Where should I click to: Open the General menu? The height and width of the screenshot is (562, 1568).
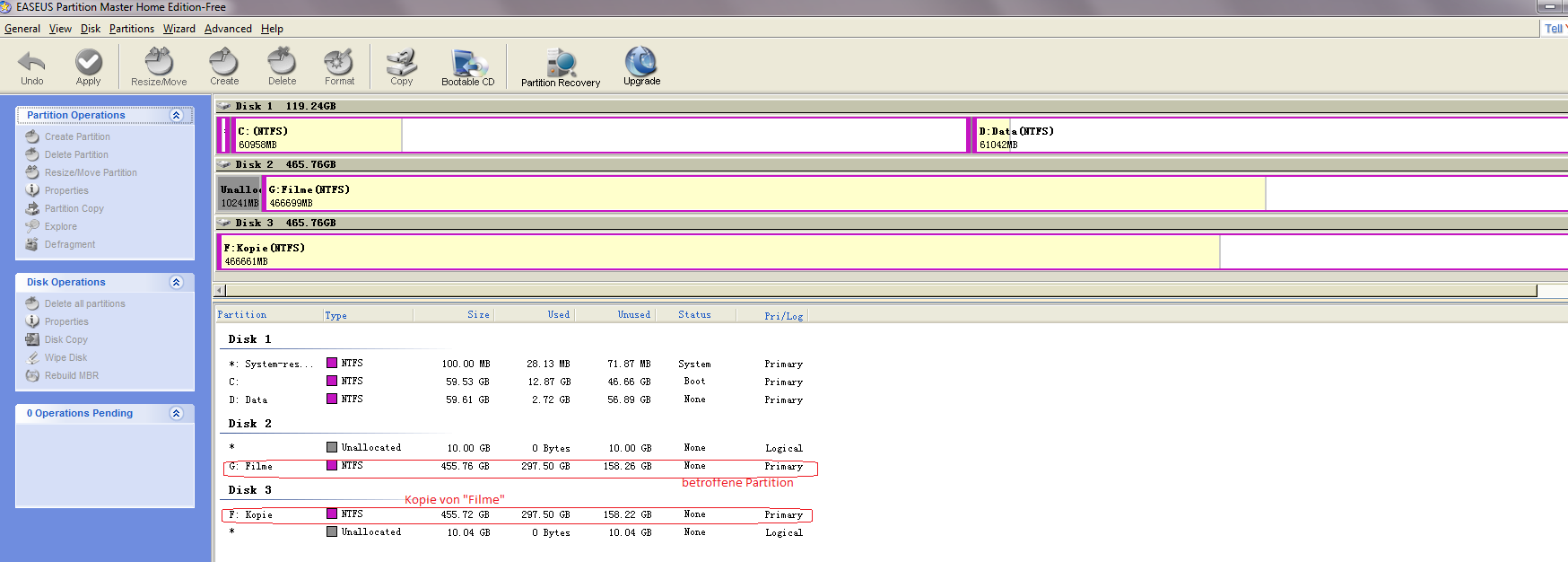22,29
